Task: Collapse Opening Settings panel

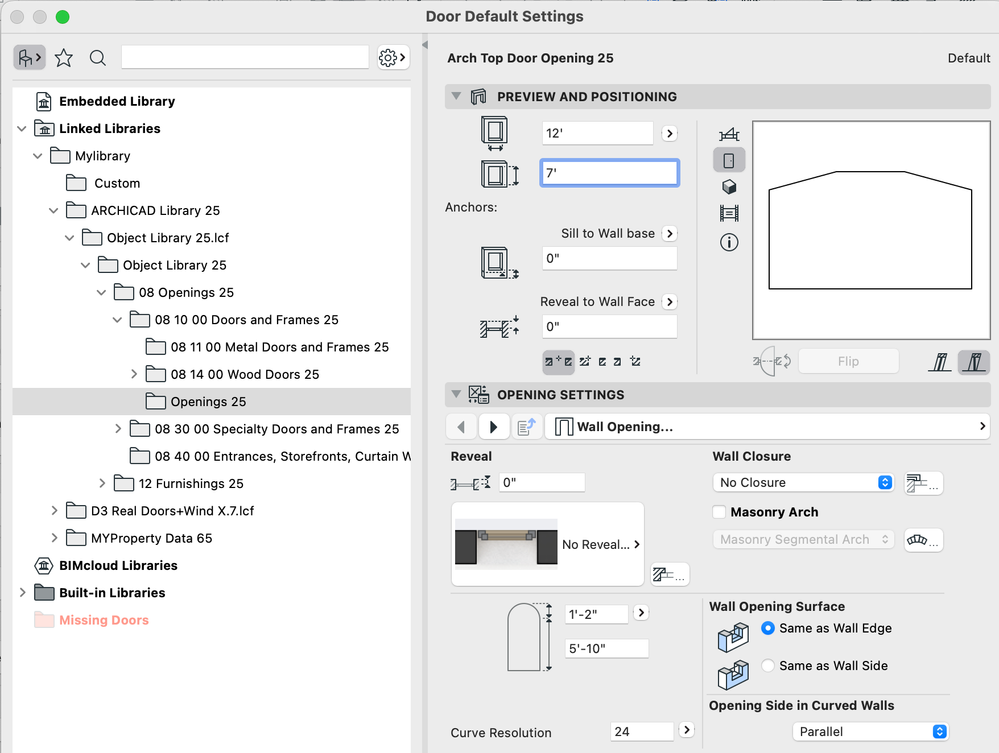Action: 456,394
